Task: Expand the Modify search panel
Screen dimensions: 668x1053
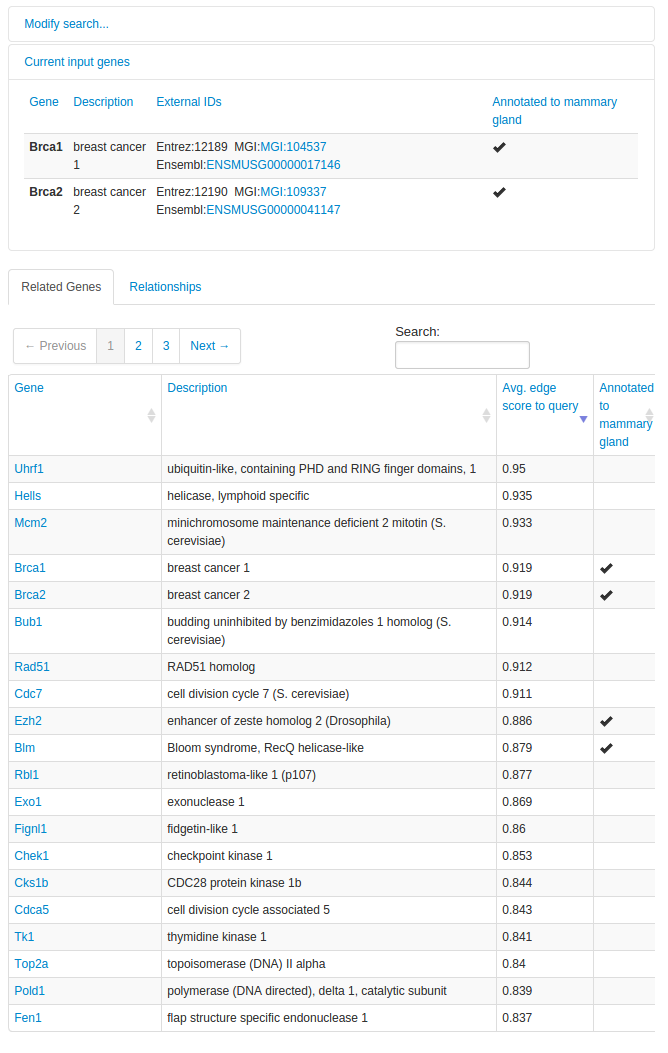Action: [66, 24]
